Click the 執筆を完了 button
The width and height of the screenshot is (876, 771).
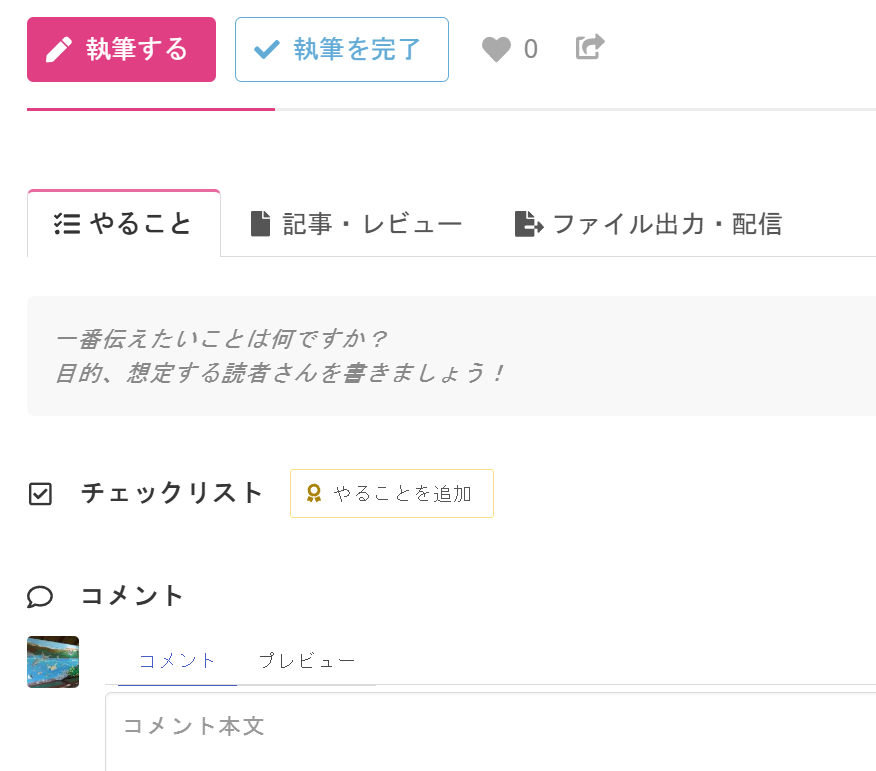click(x=342, y=50)
